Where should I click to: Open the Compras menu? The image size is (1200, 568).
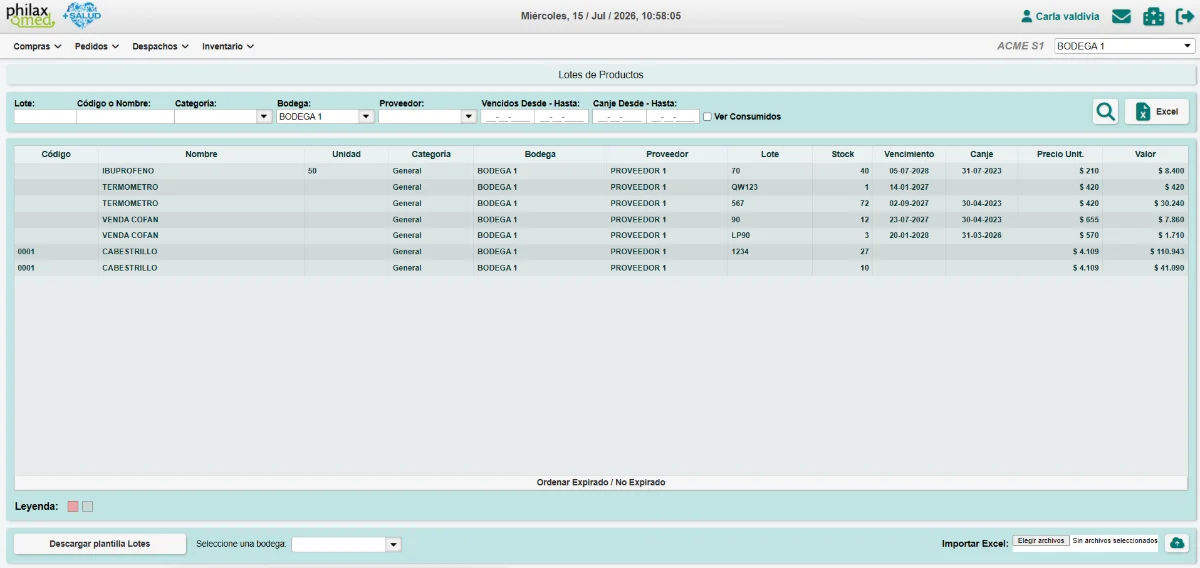(37, 46)
